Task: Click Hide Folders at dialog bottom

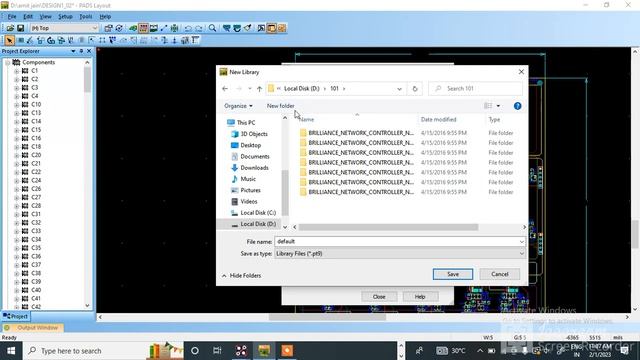Action: coord(242,276)
